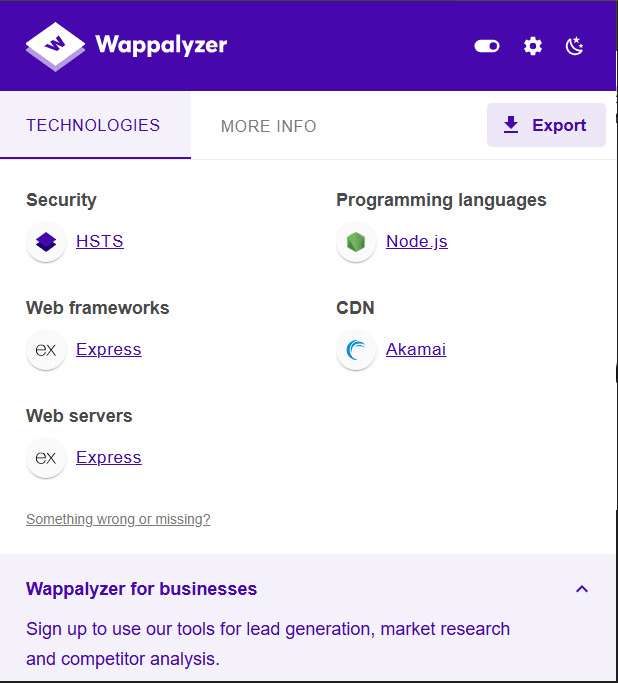The width and height of the screenshot is (618, 683).
Task: Click the Express icon under Web frameworks
Action: pyautogui.click(x=46, y=350)
